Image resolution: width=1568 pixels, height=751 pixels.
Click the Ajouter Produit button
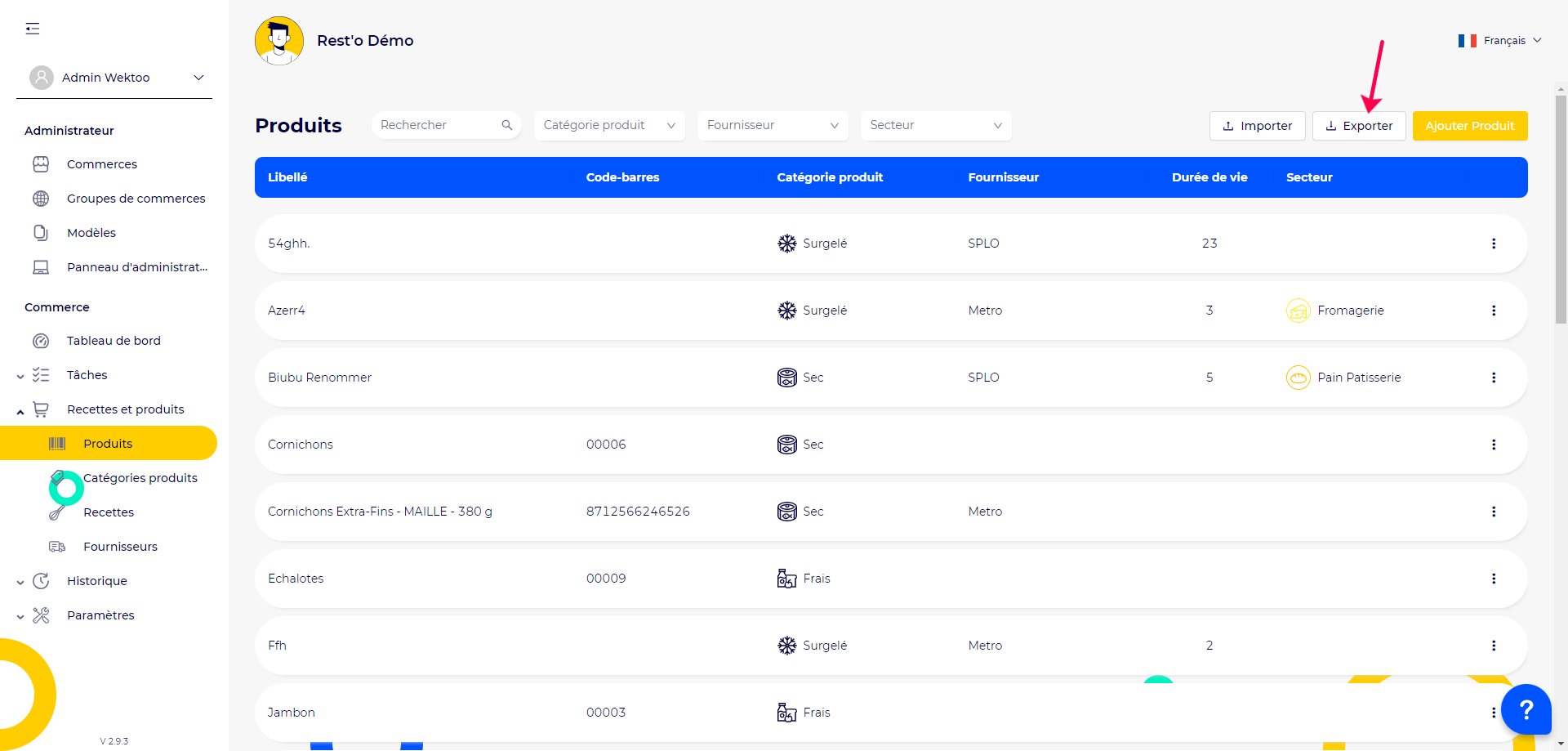click(x=1470, y=126)
